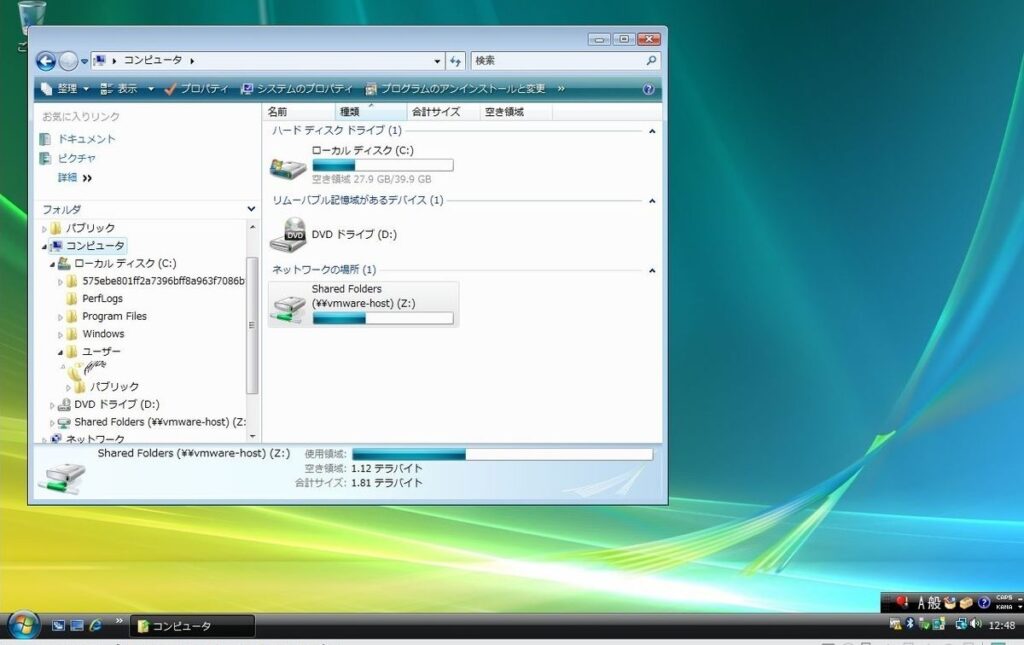The image size is (1024, 645).
Task: Sort by the 名前 column header
Action: tap(299, 112)
